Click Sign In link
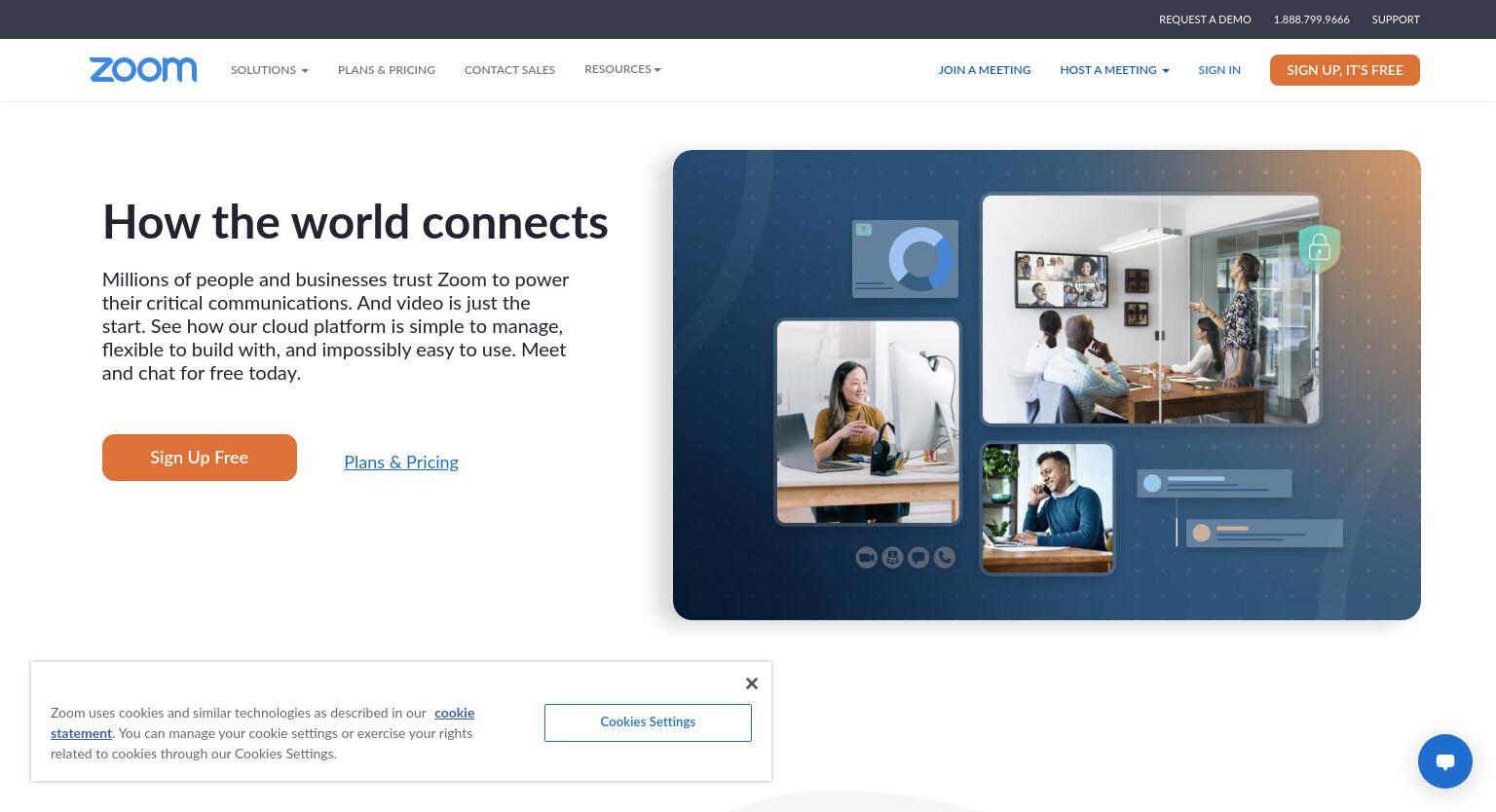 [x=1219, y=70]
